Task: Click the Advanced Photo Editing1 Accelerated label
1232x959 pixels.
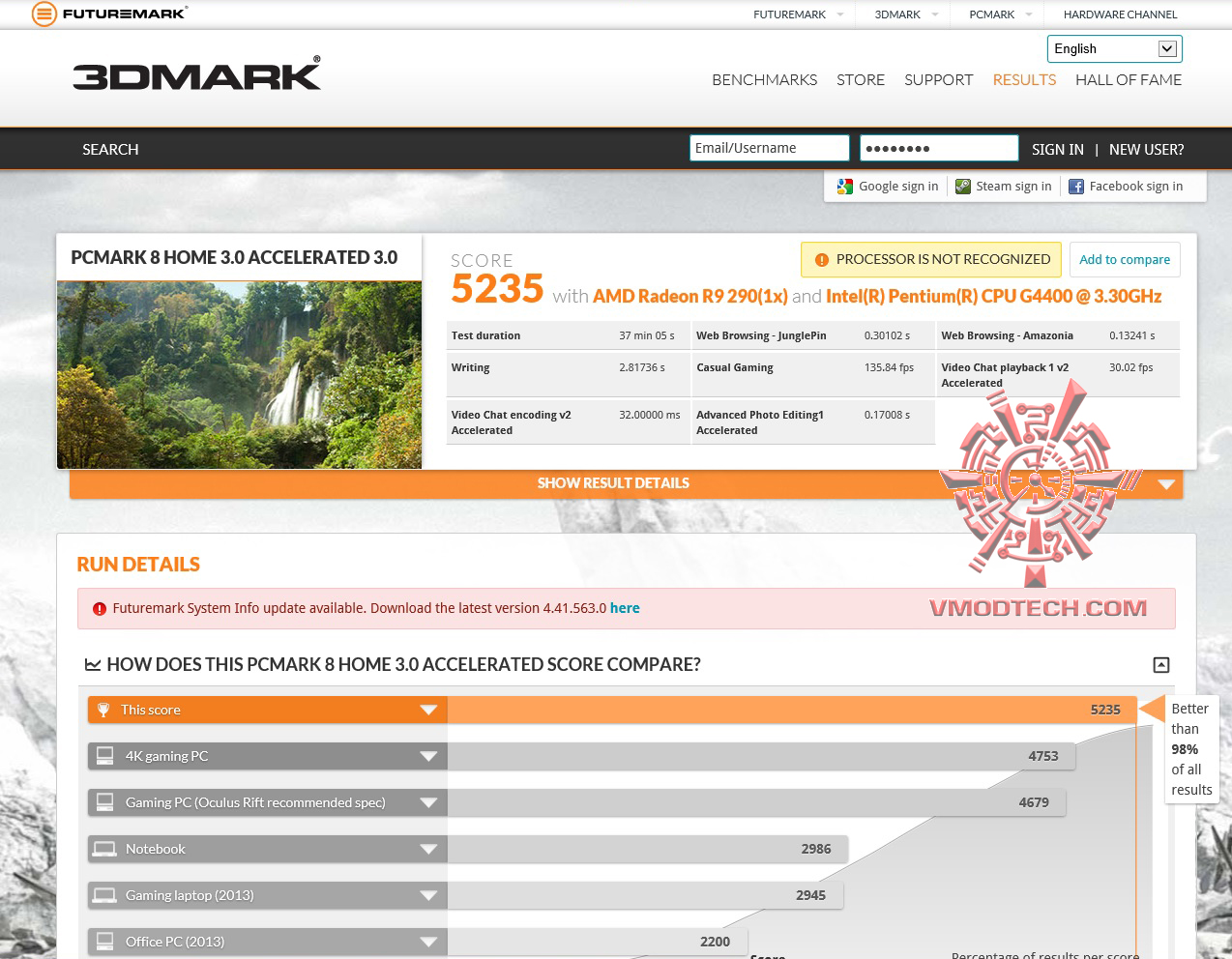Action: point(760,423)
